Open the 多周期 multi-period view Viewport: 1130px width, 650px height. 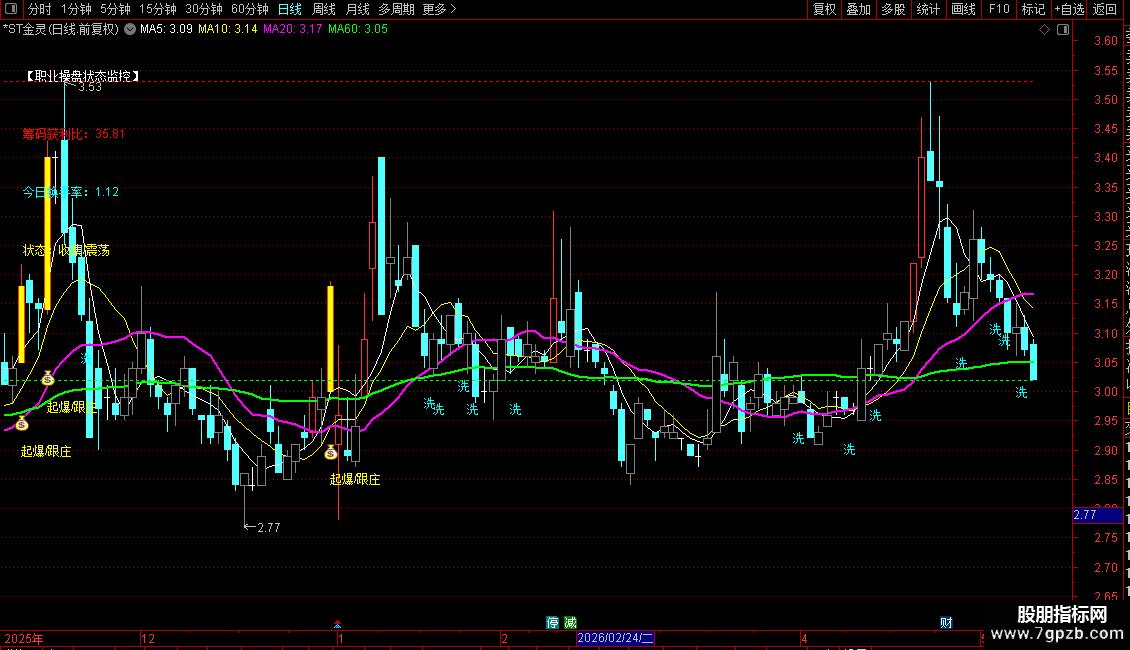[x=396, y=9]
